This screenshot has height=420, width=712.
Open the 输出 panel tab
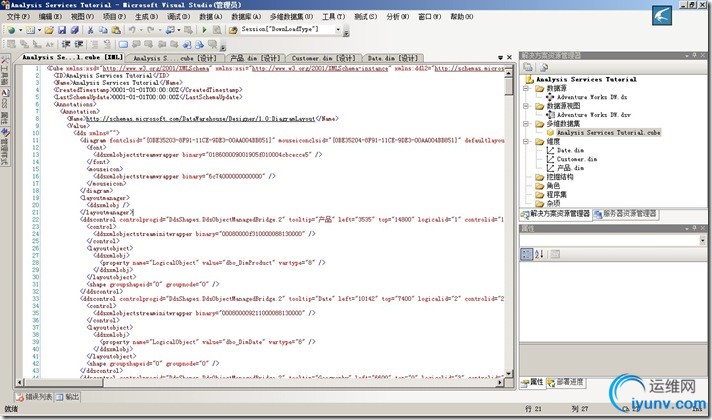[x=68, y=397]
